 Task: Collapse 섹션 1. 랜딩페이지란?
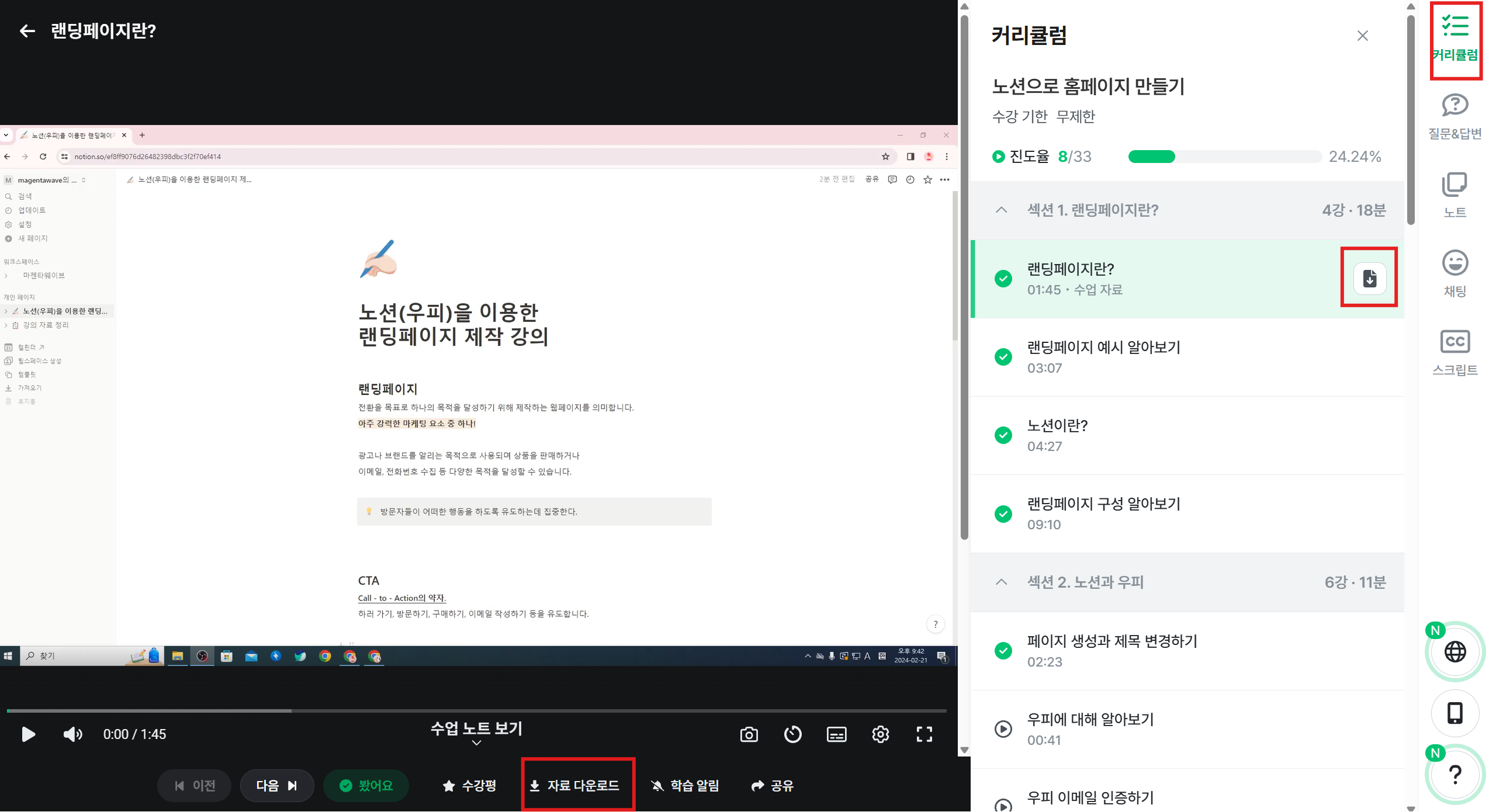1001,210
